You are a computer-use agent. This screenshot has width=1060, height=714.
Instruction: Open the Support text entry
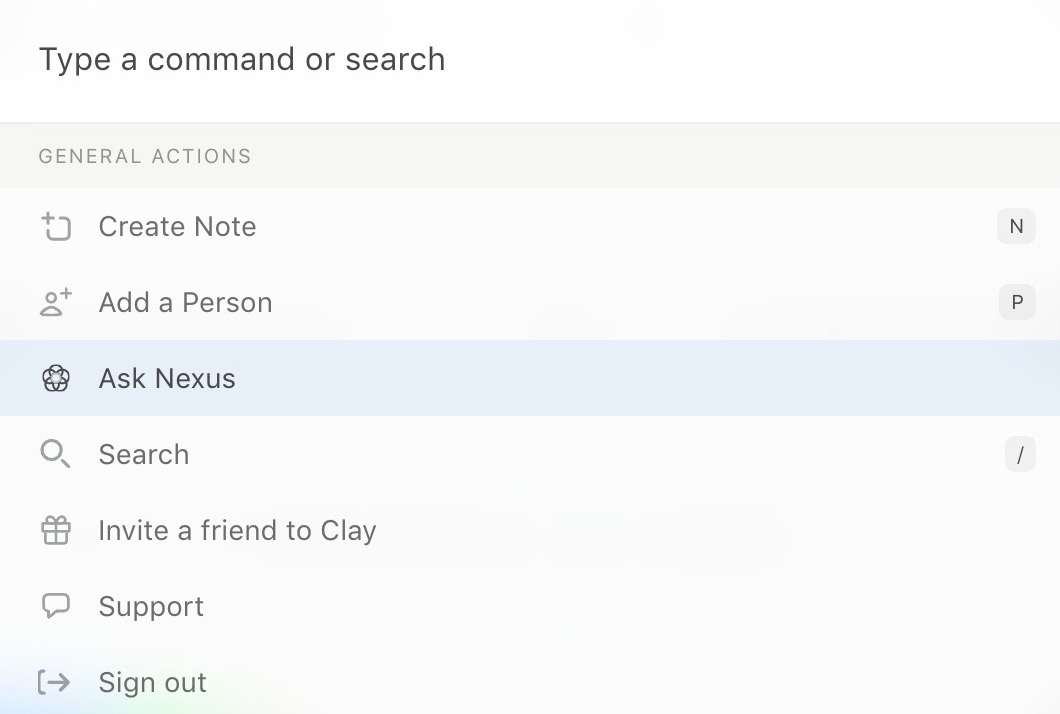[x=151, y=607]
